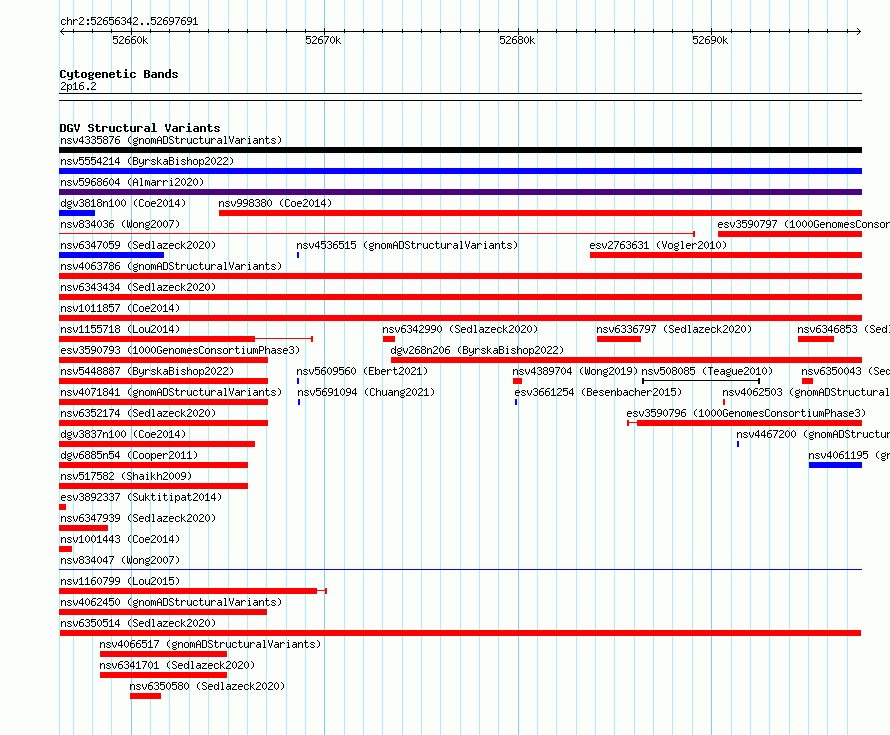Open the dgv3837n100 Coe2014 label
890x735 pixels.
[x=123, y=434]
